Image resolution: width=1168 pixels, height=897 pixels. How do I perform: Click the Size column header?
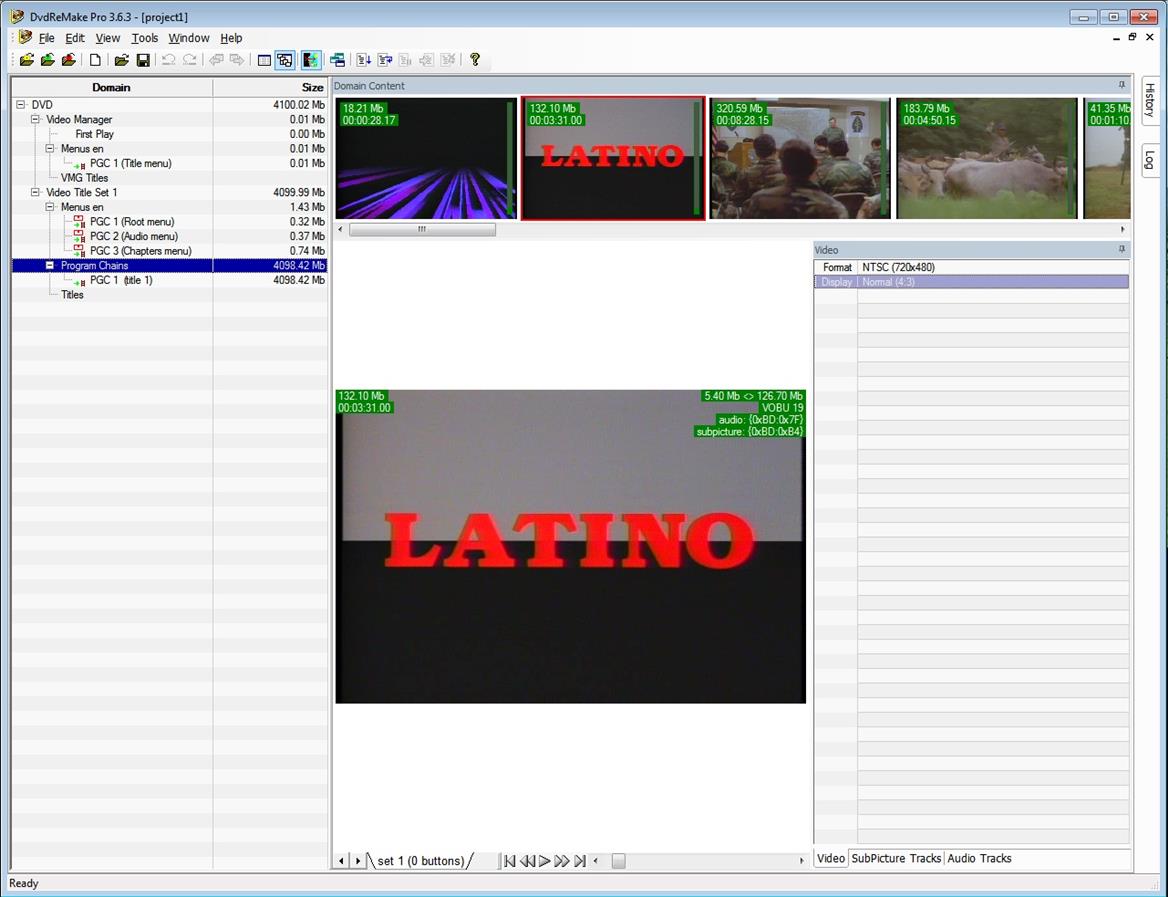(270, 87)
